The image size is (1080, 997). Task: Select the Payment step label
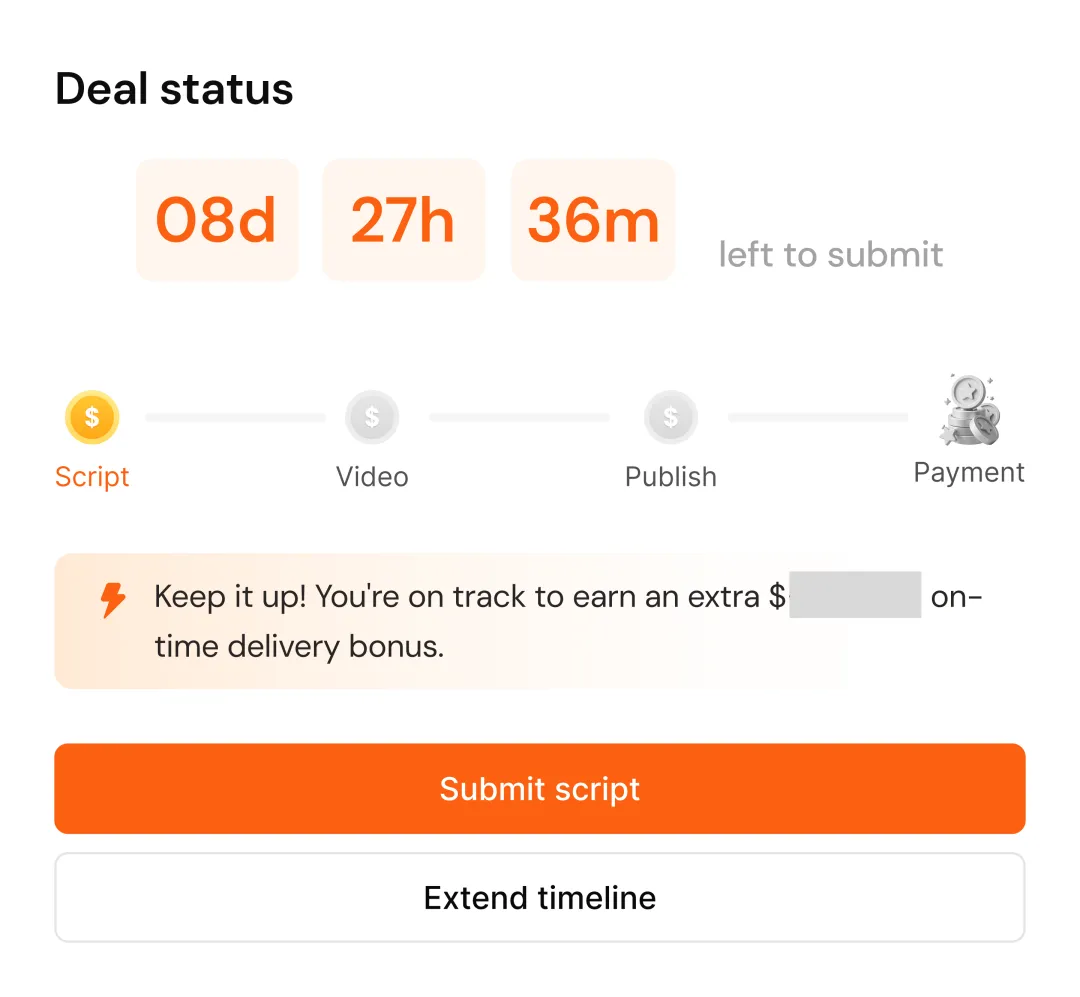(x=969, y=472)
